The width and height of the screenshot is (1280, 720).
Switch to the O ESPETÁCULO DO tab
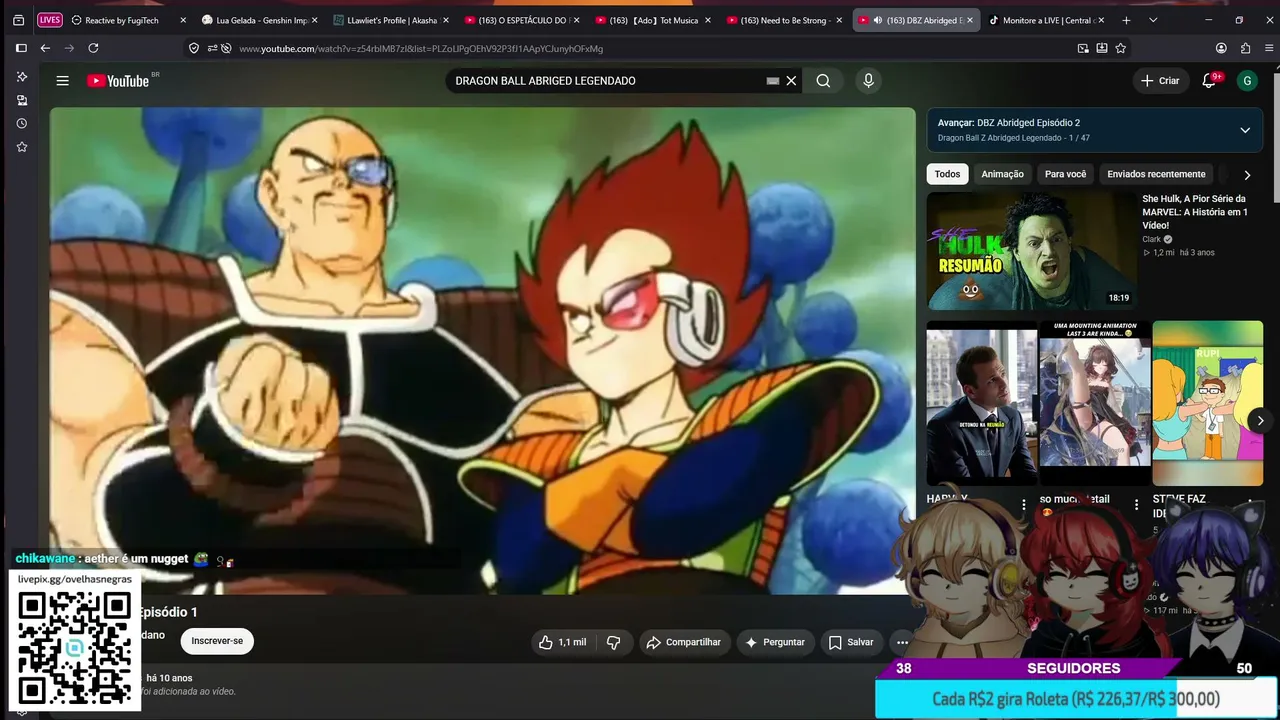[x=523, y=20]
